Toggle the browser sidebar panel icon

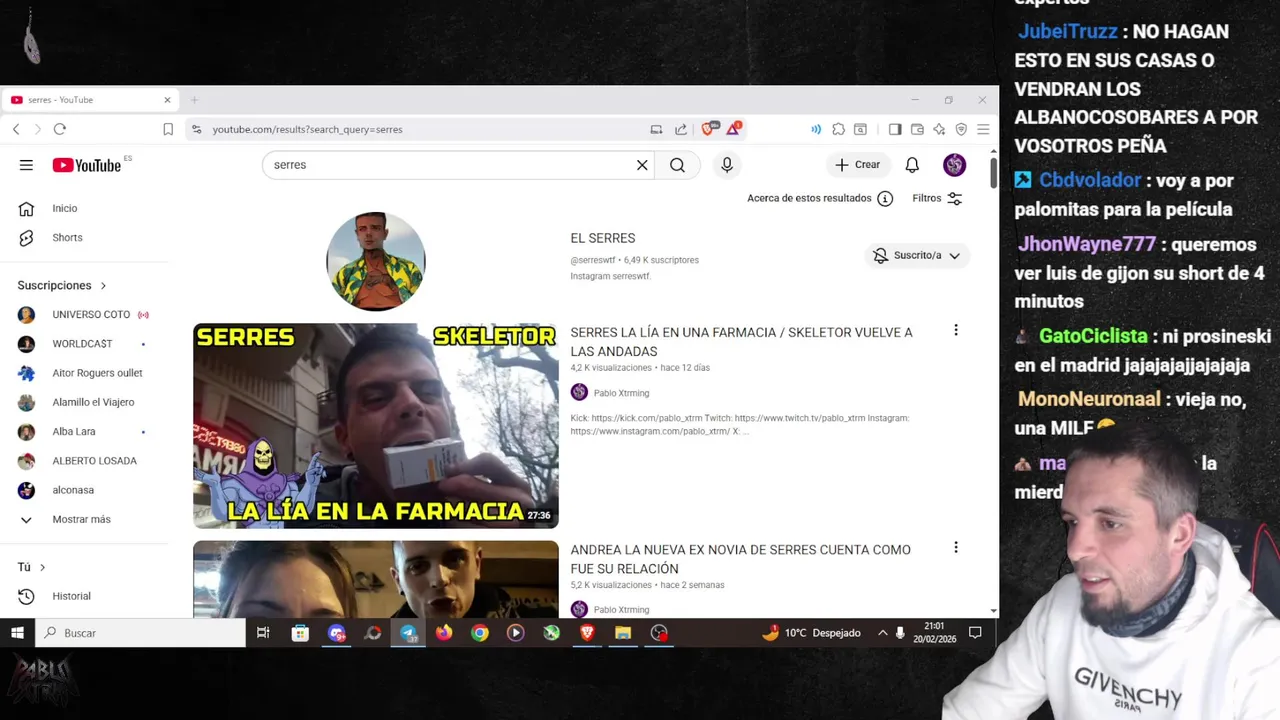[895, 129]
